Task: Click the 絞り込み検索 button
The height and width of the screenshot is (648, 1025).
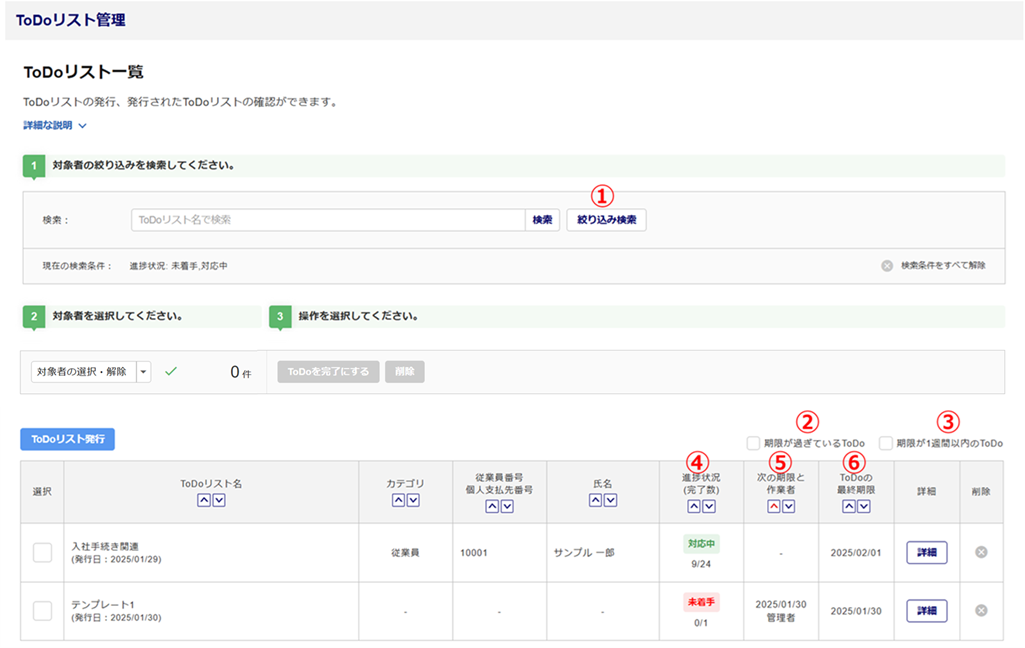Action: 606,220
